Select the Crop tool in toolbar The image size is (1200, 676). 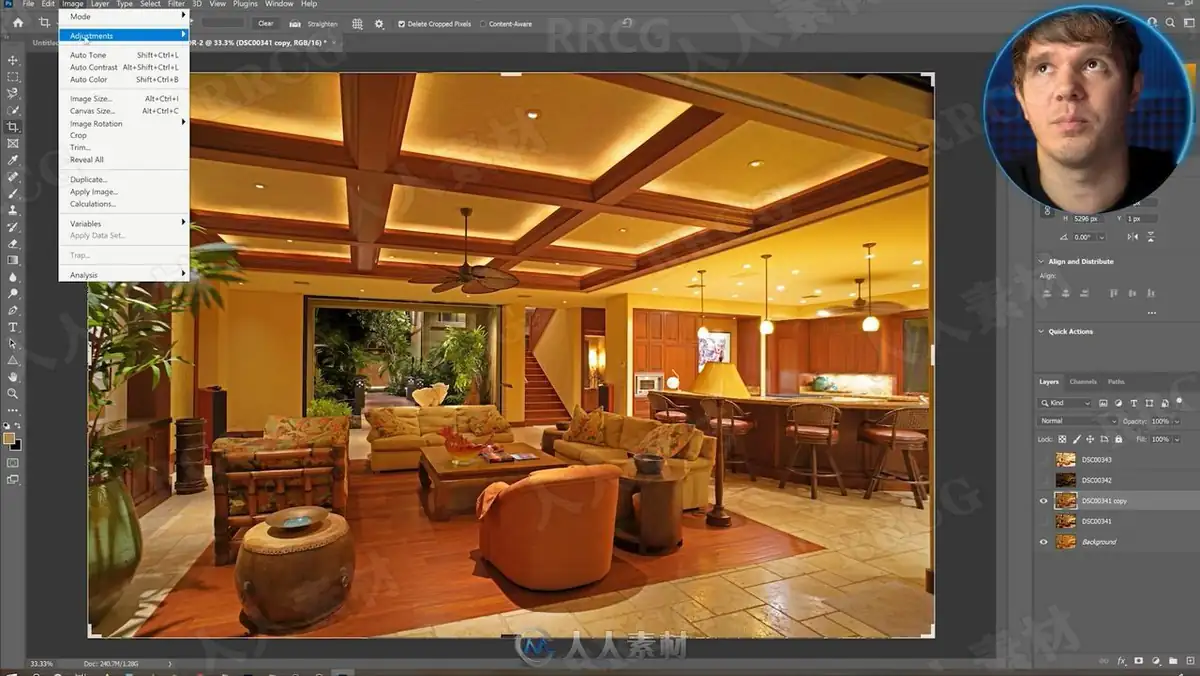(x=13, y=127)
